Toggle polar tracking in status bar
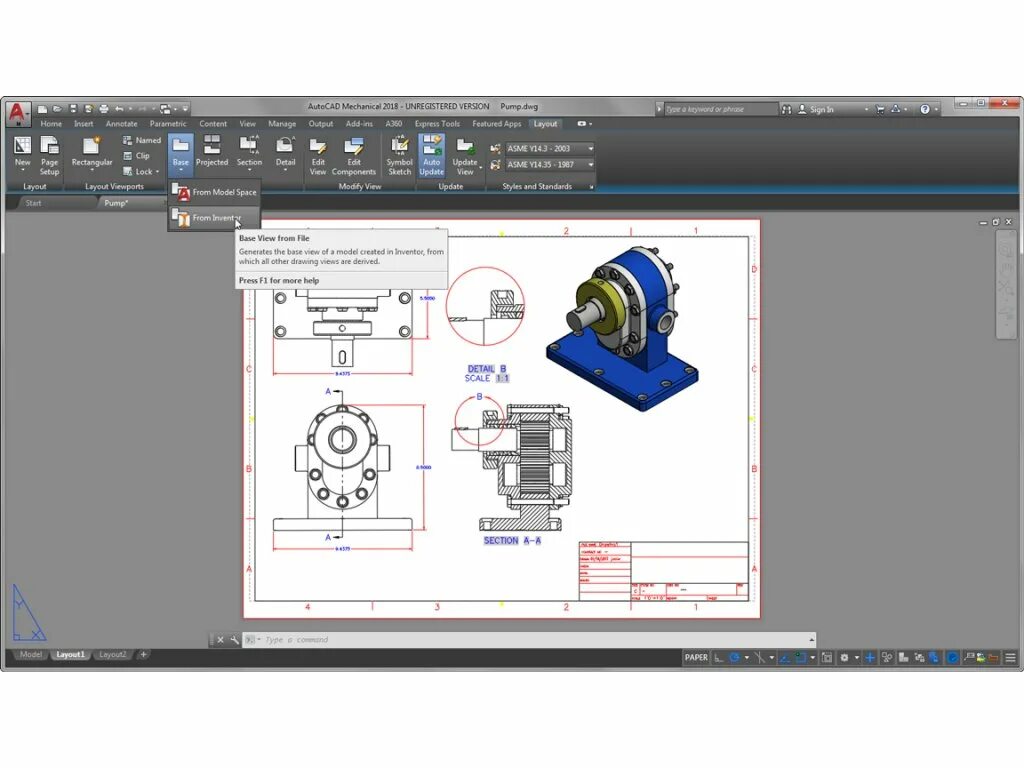Image resolution: width=1024 pixels, height=768 pixels. [x=735, y=658]
